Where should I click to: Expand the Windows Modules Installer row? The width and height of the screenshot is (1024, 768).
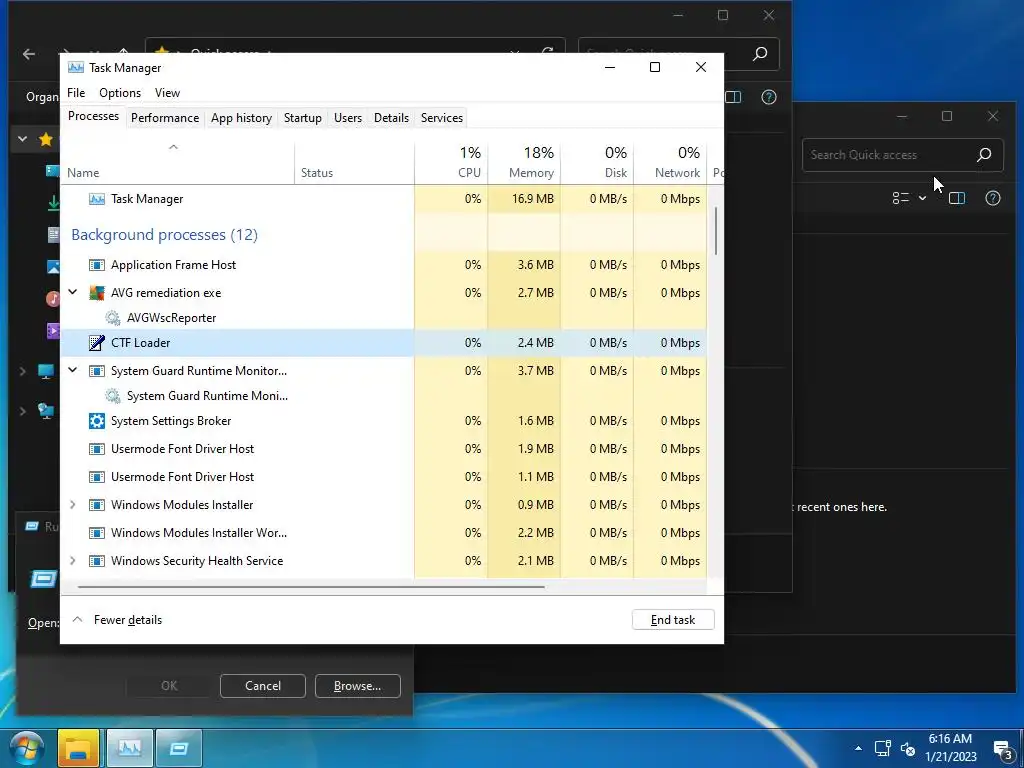point(72,505)
